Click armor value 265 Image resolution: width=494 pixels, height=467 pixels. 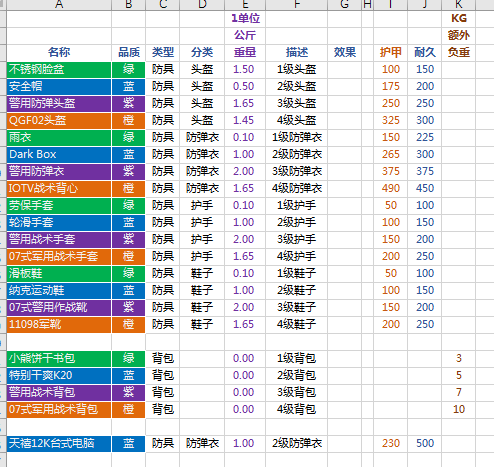(391, 155)
